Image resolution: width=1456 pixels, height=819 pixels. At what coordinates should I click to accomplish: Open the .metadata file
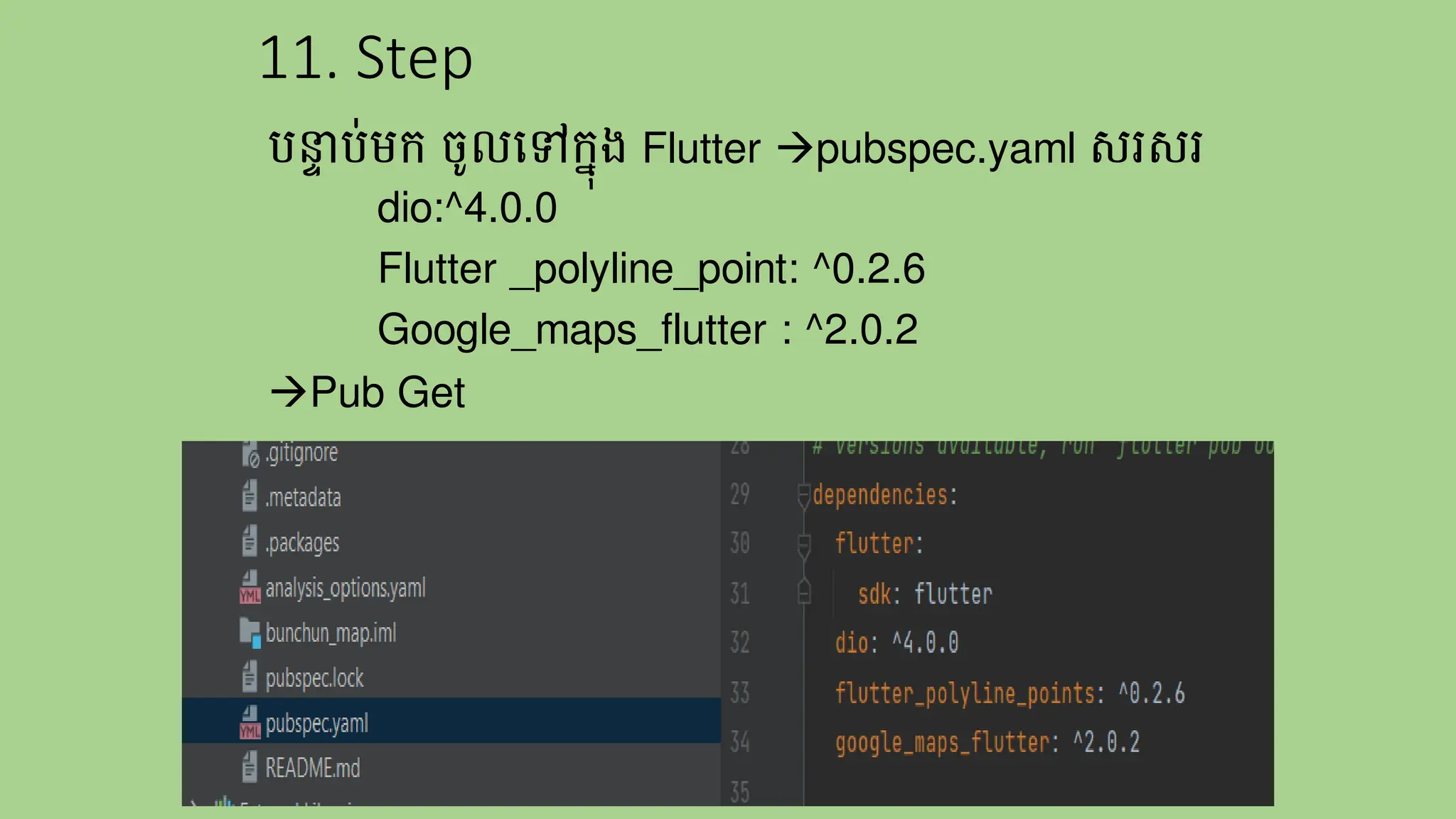303,497
